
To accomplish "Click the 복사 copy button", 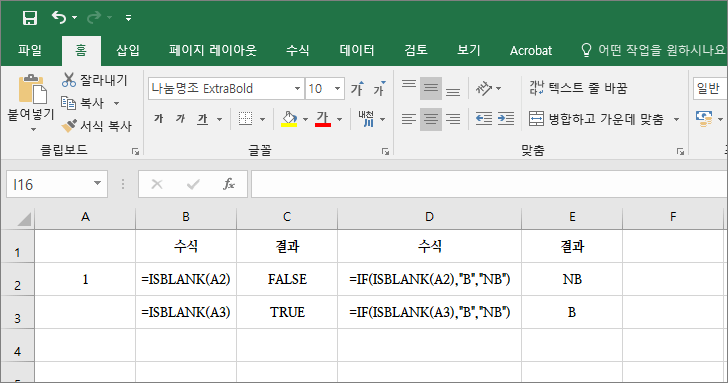I will coord(83,103).
